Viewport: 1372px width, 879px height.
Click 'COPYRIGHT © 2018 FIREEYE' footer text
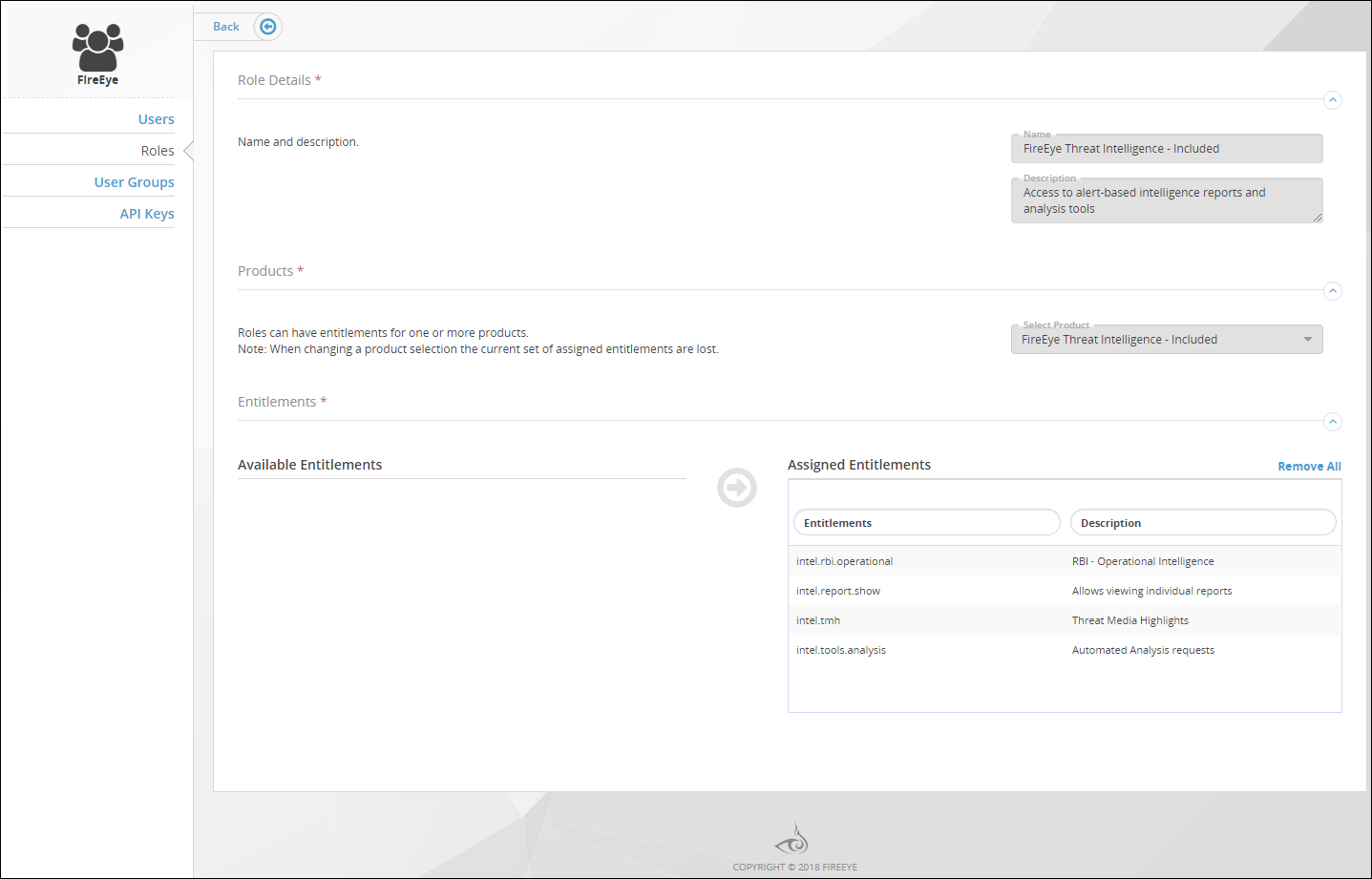[795, 868]
